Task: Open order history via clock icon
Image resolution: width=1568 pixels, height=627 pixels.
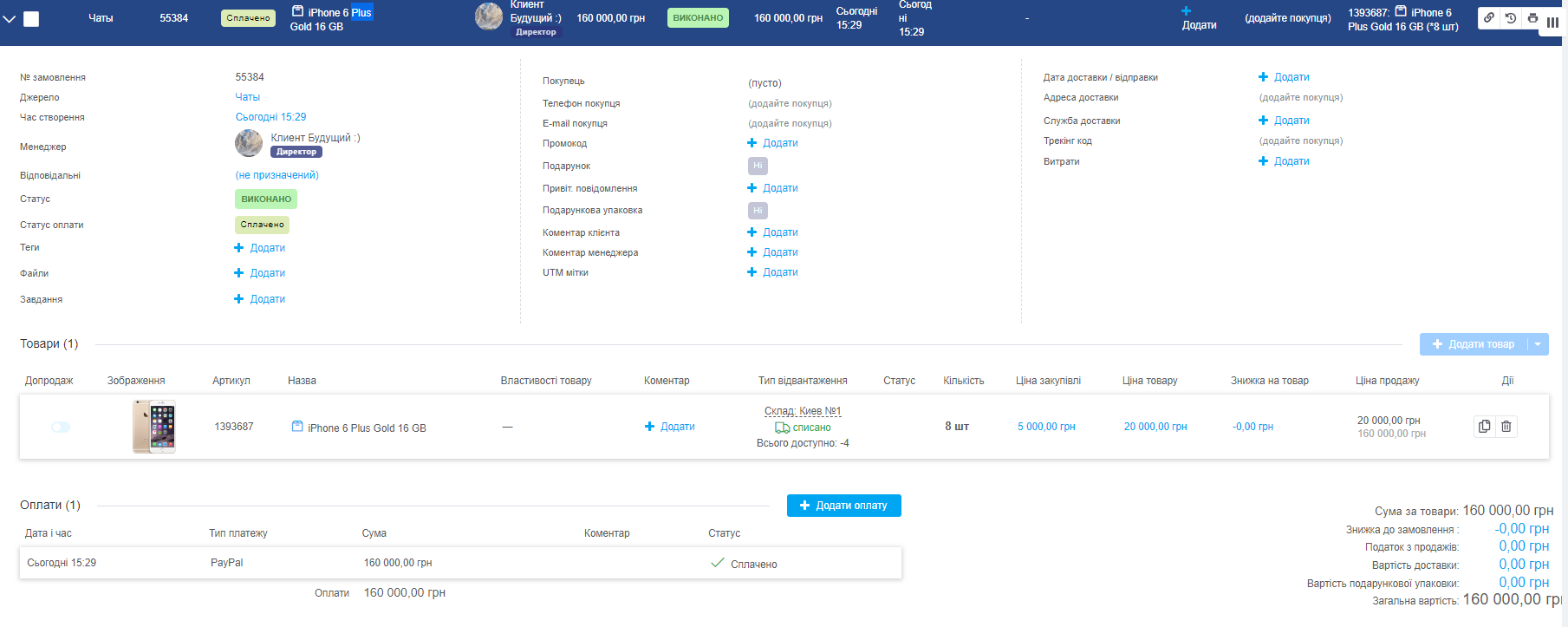Action: 1511,18
